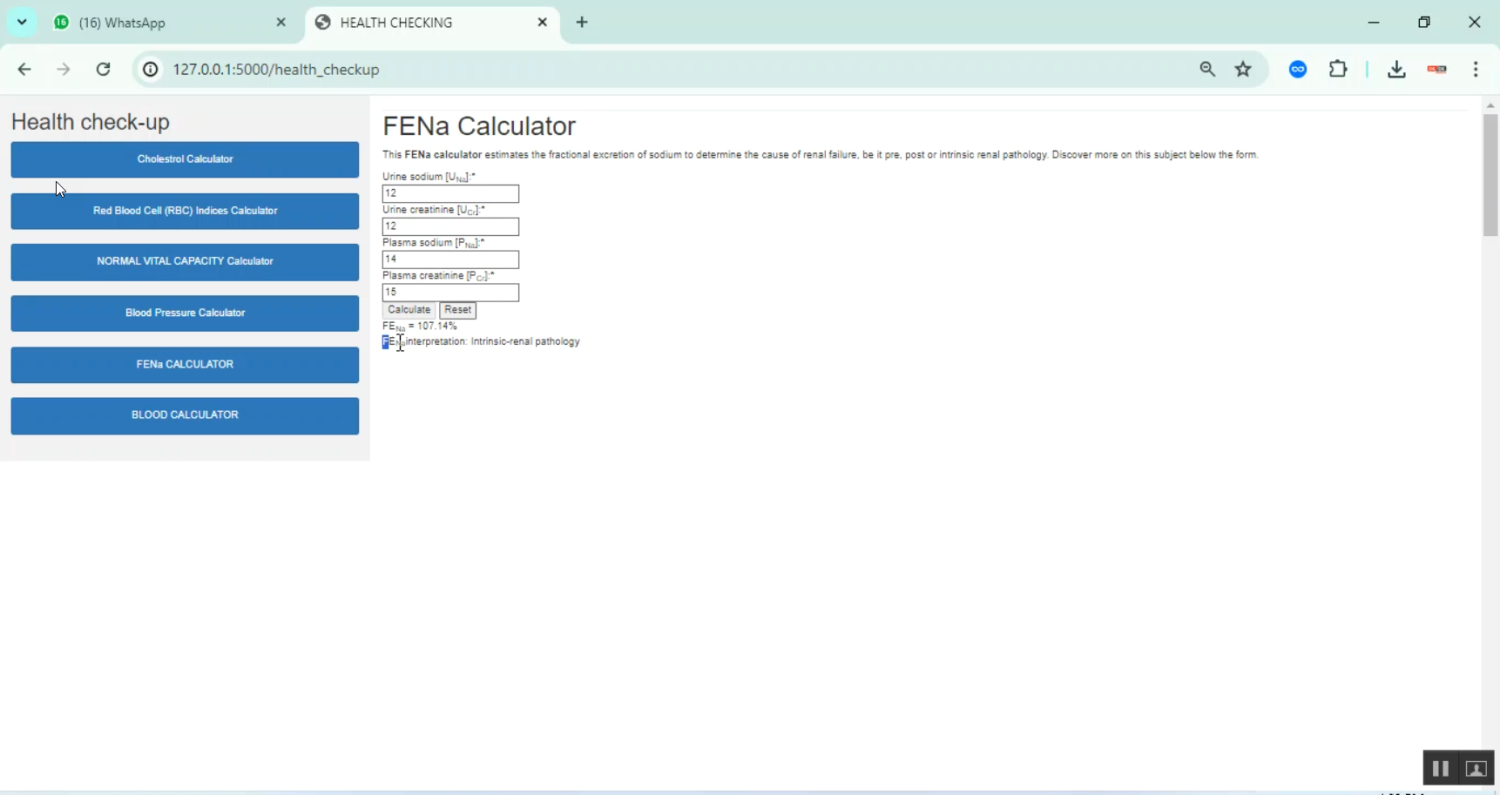Open the tab search dropdown arrow

pos(21,22)
